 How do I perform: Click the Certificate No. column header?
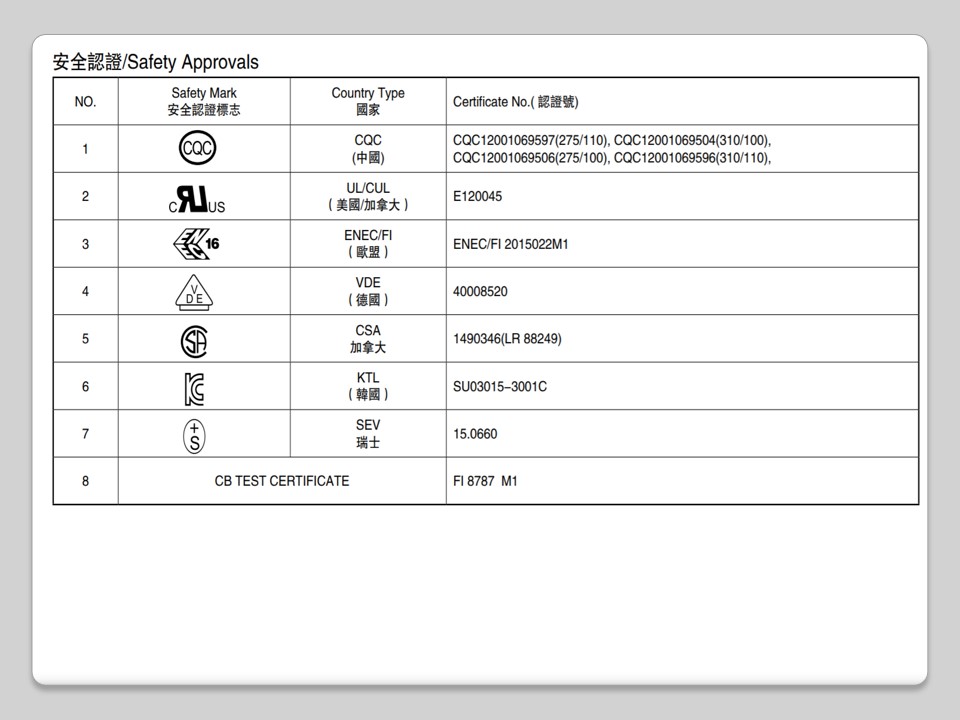[515, 102]
